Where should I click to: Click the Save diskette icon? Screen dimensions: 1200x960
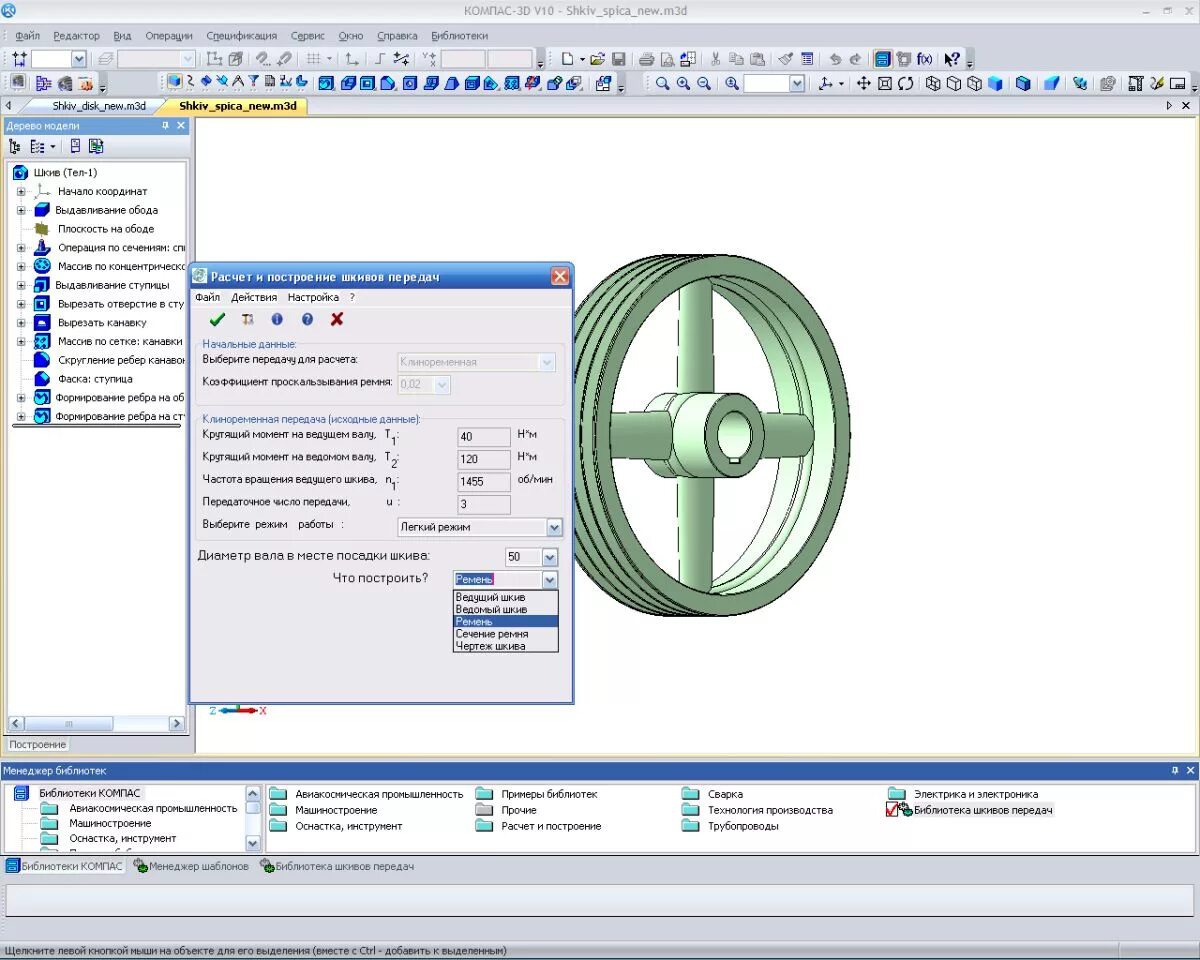[618, 59]
